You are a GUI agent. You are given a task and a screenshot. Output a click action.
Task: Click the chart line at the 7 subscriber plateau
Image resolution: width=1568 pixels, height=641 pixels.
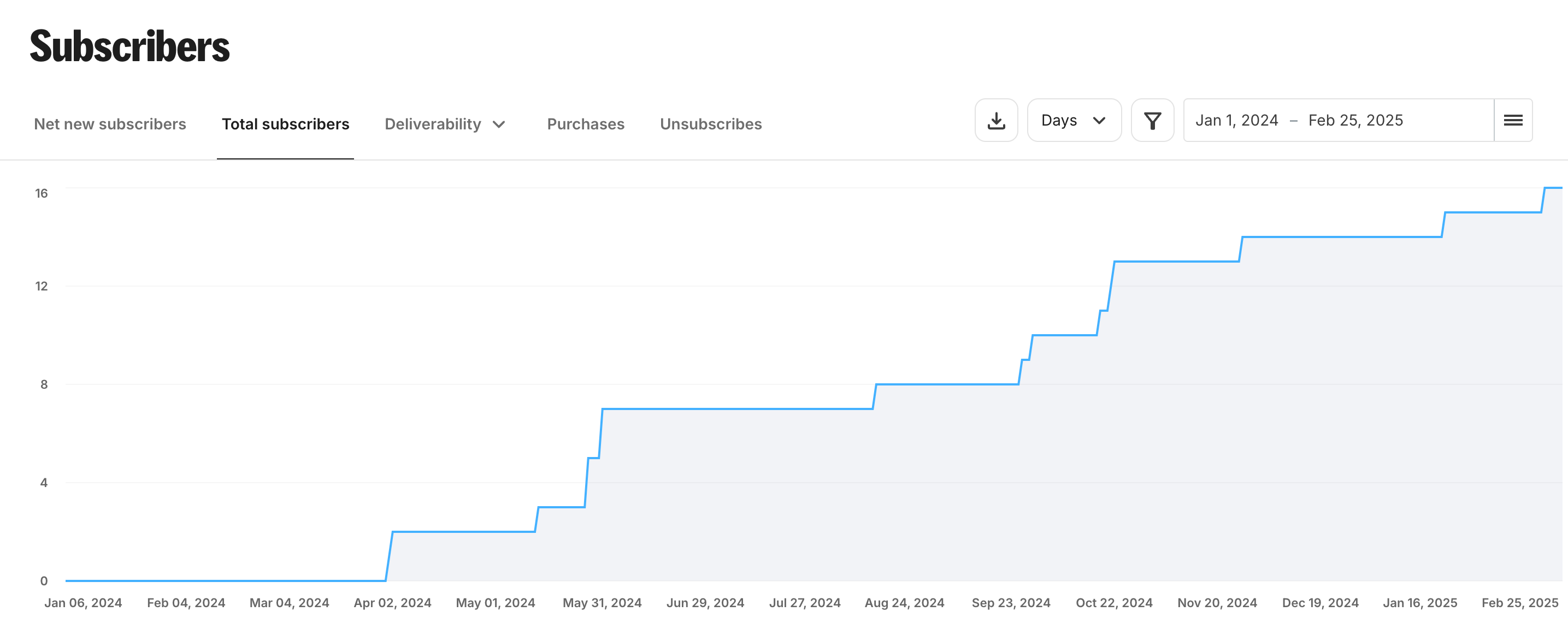point(736,409)
